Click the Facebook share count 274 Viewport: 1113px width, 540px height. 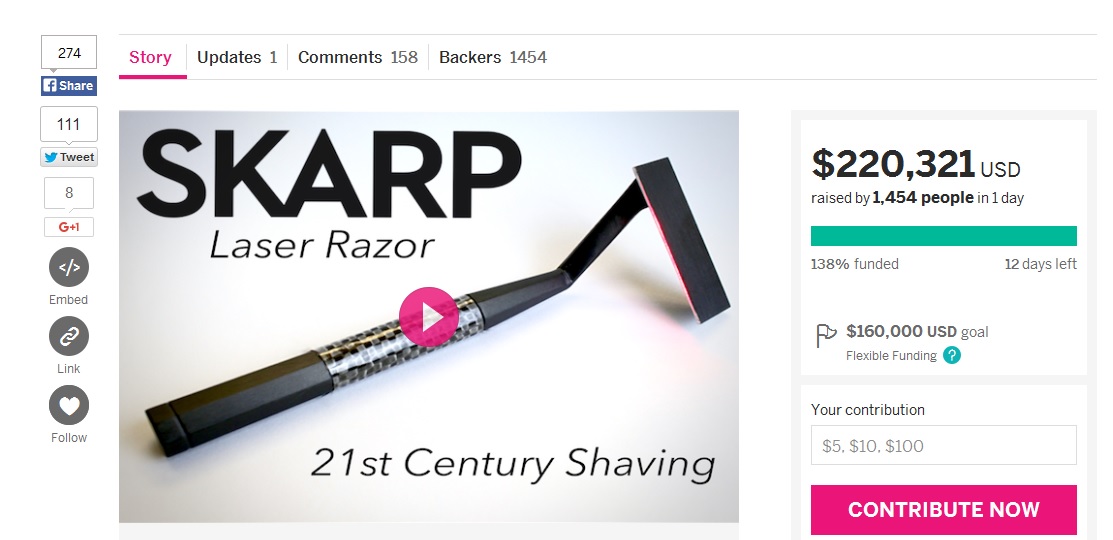pos(69,53)
